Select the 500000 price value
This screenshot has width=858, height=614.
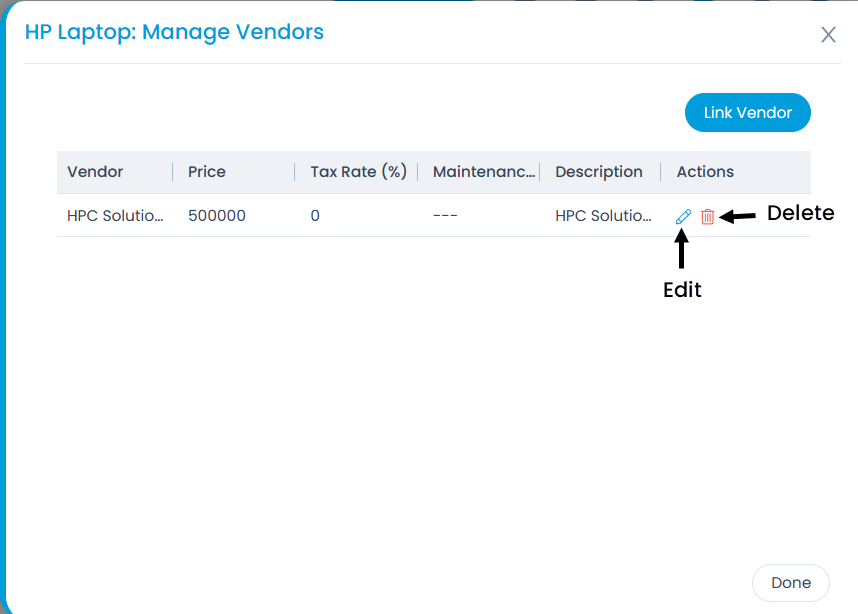[216, 215]
